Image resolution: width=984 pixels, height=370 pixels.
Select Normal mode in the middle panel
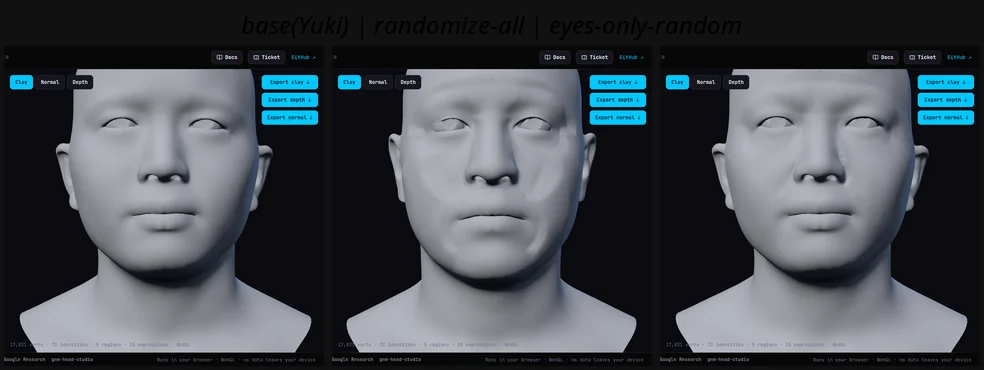pos(378,82)
